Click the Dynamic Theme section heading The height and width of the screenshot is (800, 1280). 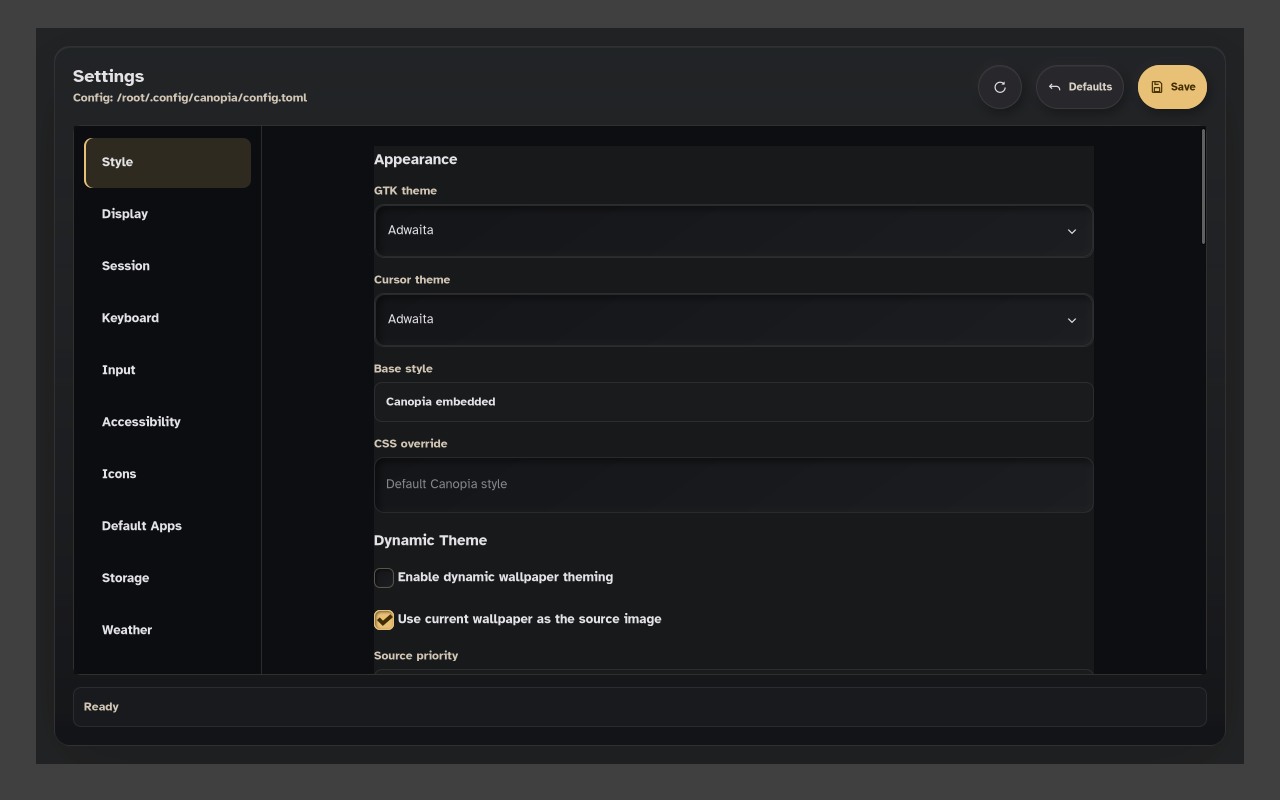(x=430, y=540)
